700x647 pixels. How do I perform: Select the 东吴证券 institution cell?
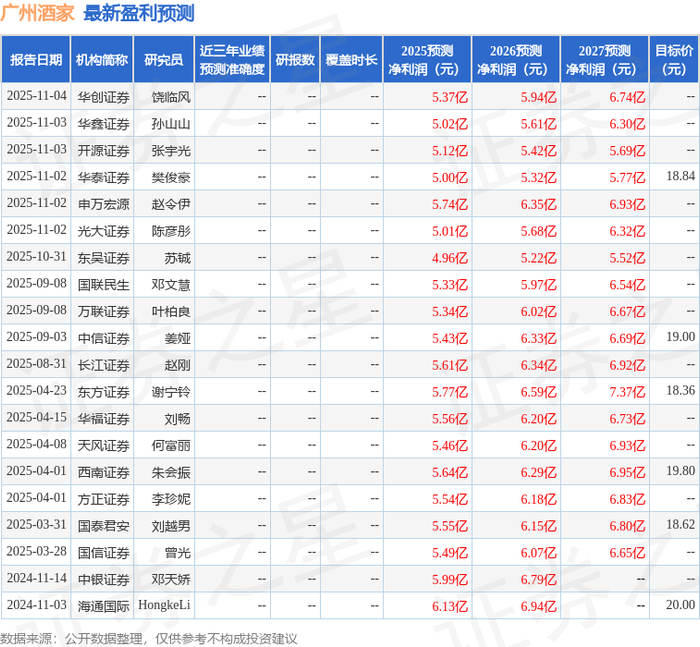tap(104, 258)
